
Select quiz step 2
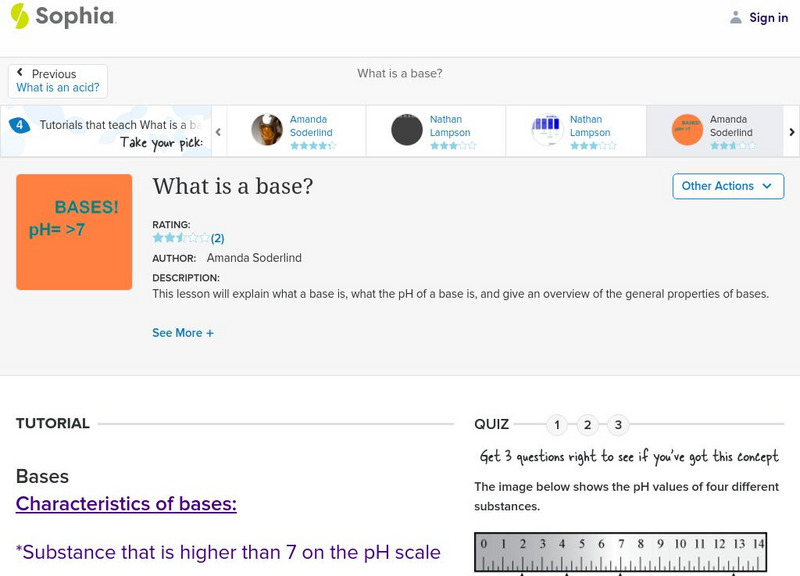pos(588,424)
